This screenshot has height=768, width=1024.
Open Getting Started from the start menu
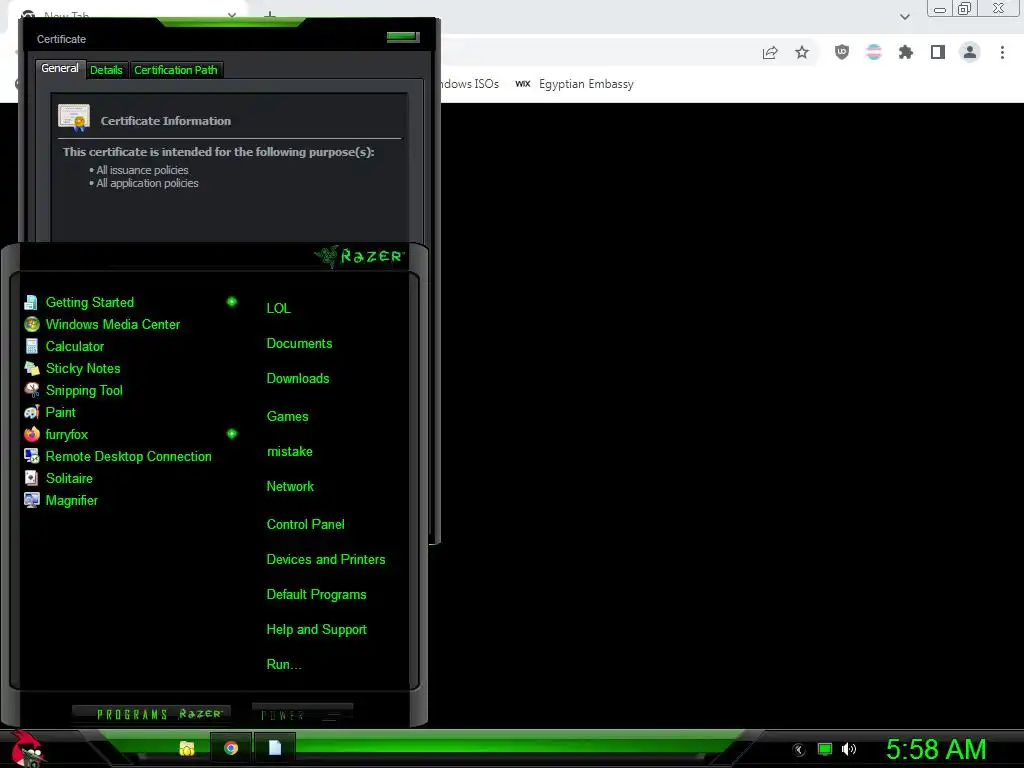click(x=89, y=302)
